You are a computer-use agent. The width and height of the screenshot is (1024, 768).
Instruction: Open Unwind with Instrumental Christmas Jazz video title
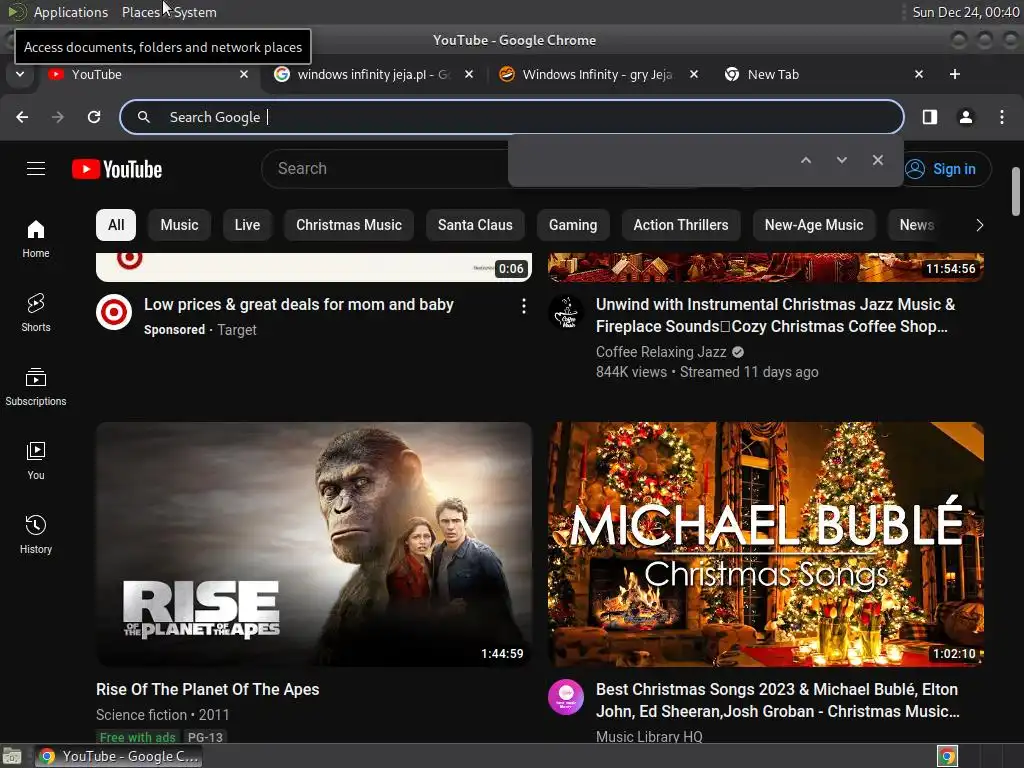[x=775, y=315]
